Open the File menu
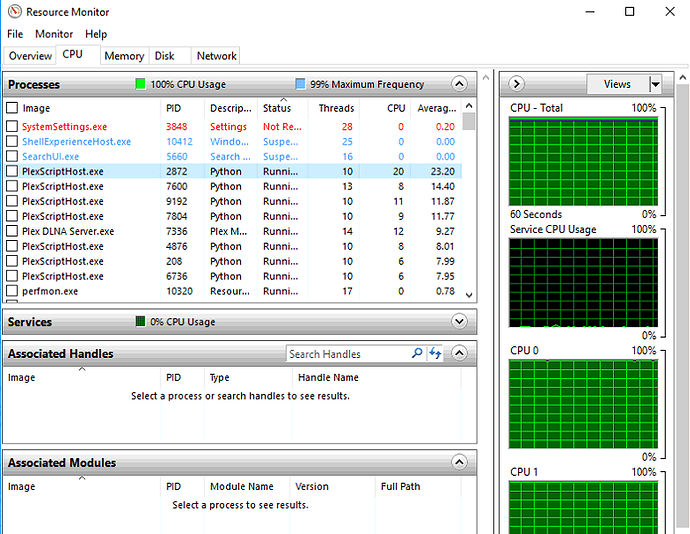 pyautogui.click(x=15, y=34)
